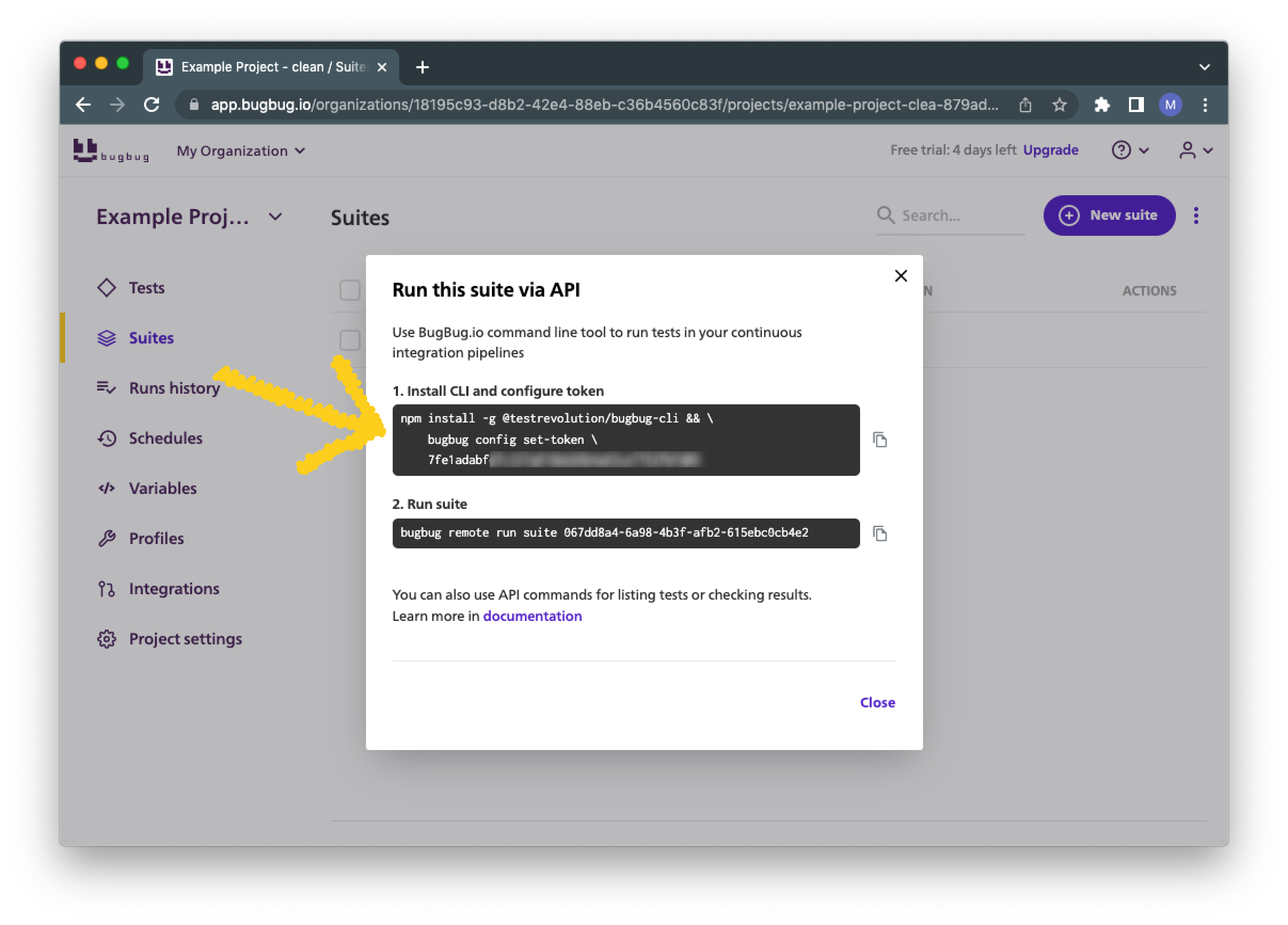Toggle the first suite row checkbox

click(350, 340)
